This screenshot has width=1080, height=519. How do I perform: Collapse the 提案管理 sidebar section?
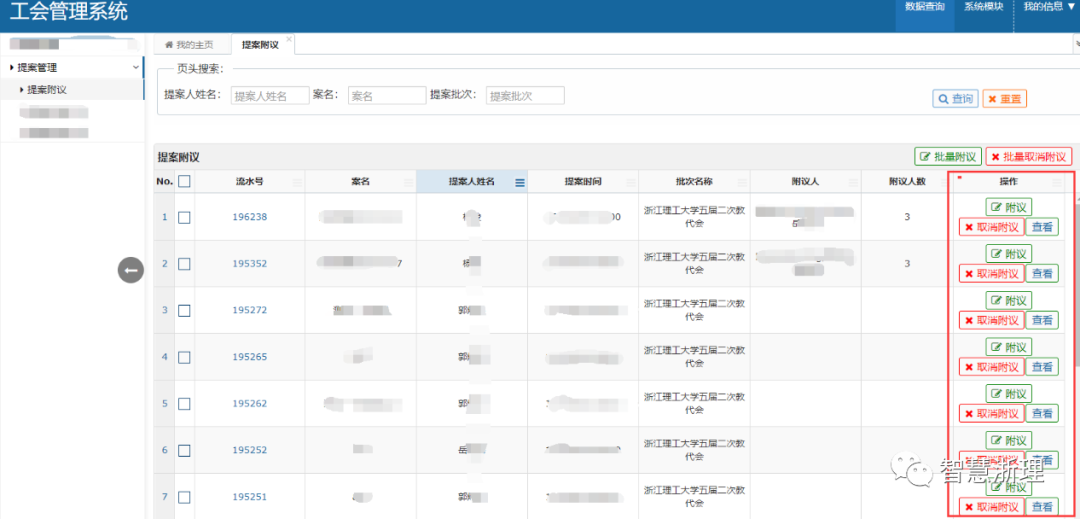[x=136, y=67]
